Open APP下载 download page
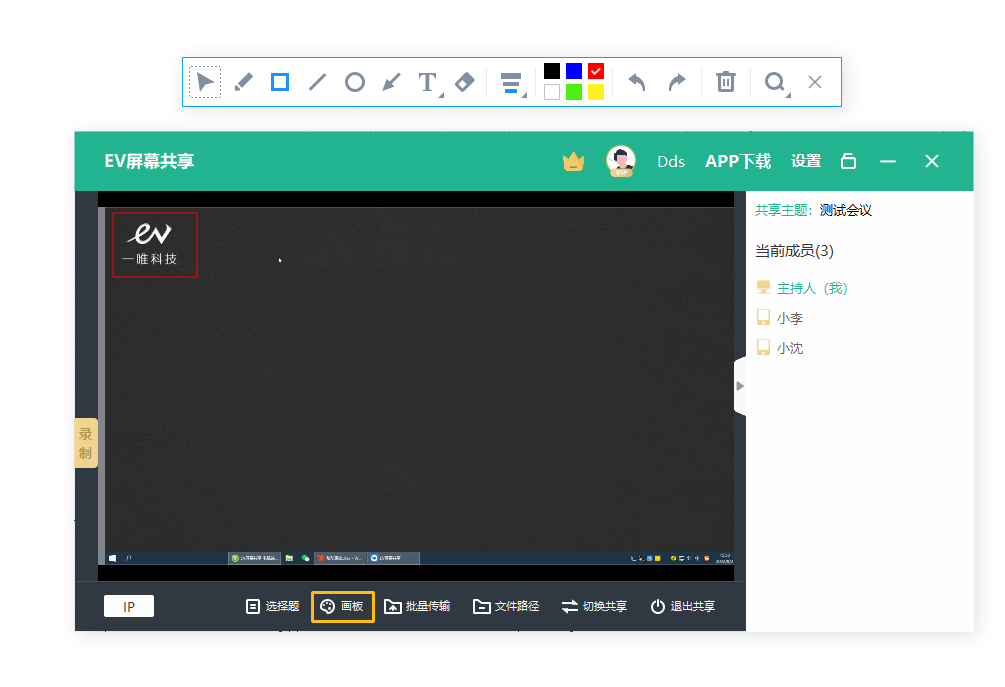 [x=738, y=161]
